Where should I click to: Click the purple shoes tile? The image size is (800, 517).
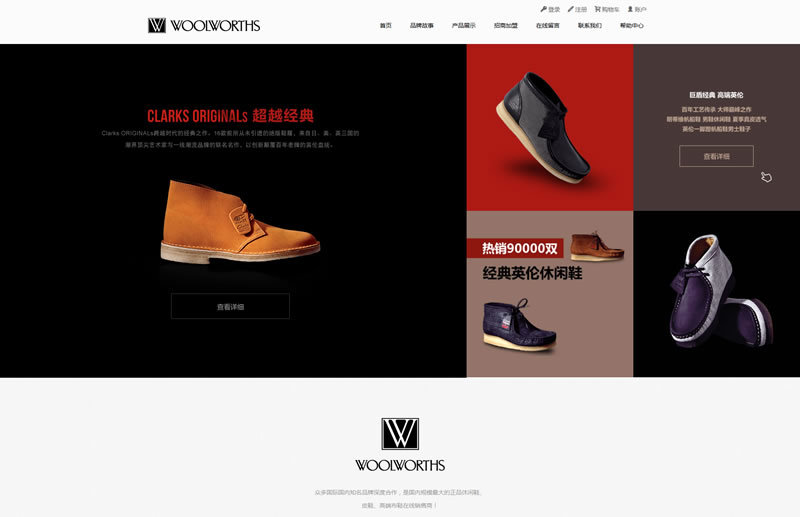coord(717,294)
